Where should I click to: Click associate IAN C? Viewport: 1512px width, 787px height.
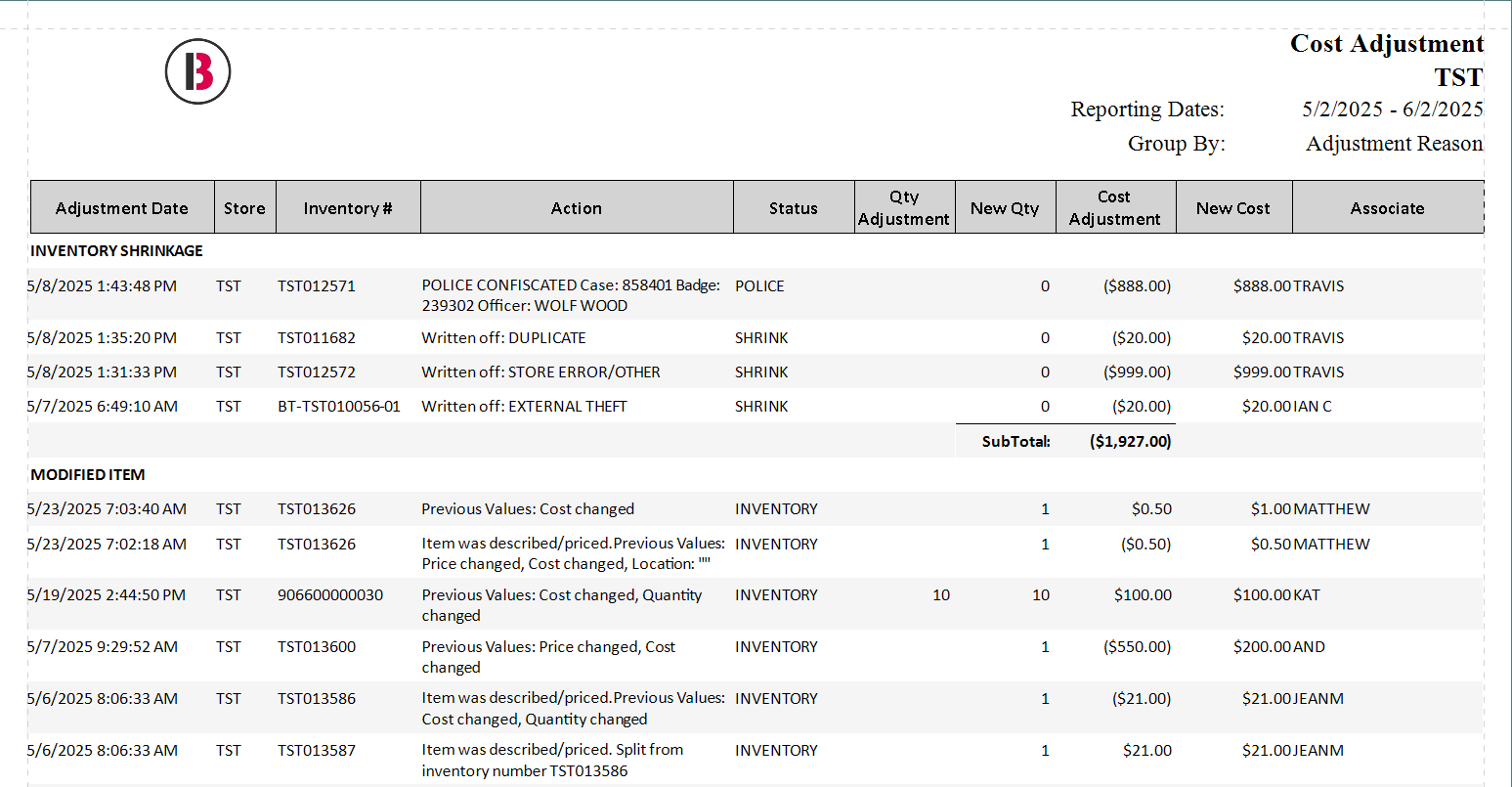[1313, 406]
